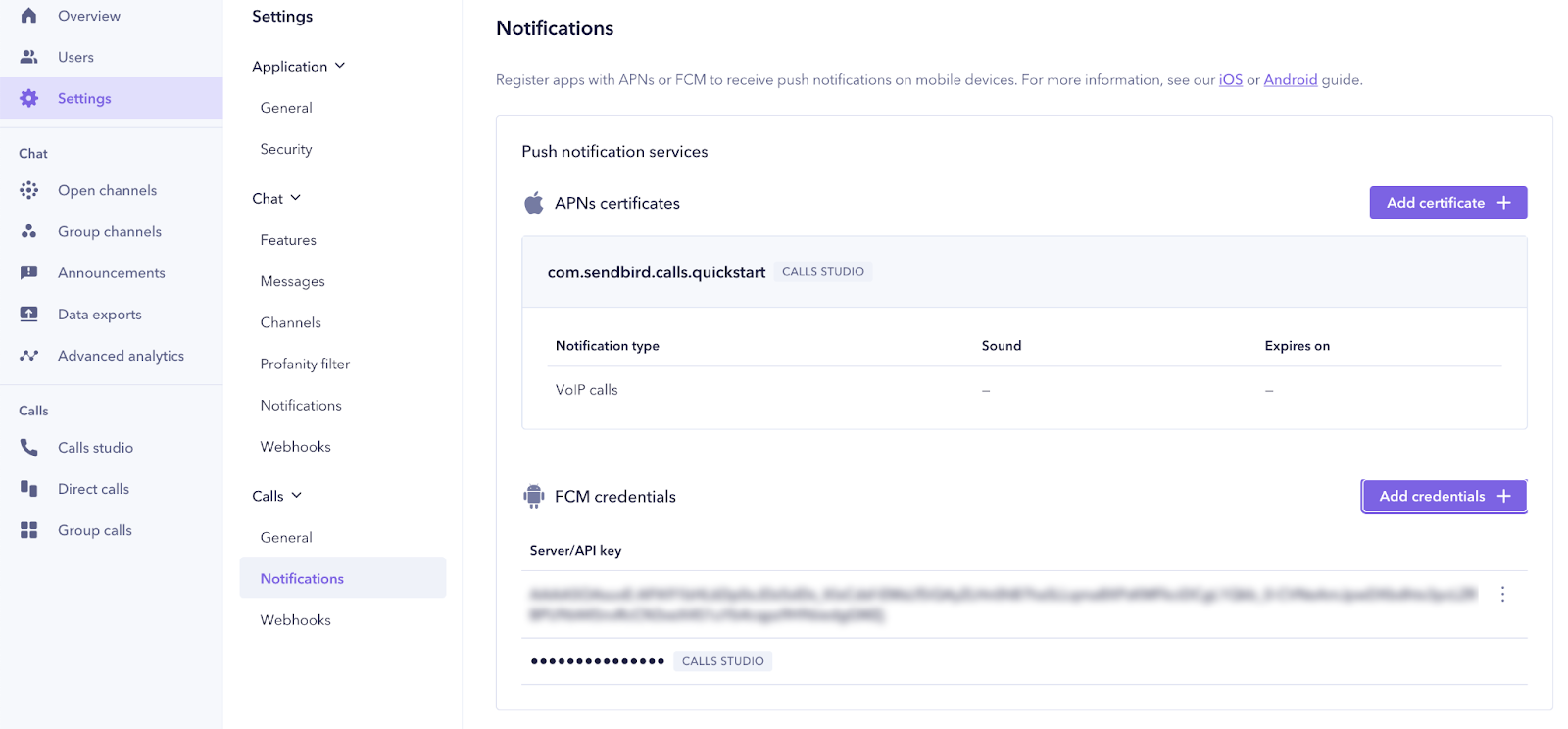The image size is (1568, 729).
Task: Open the Security settings page
Action: pos(286,149)
